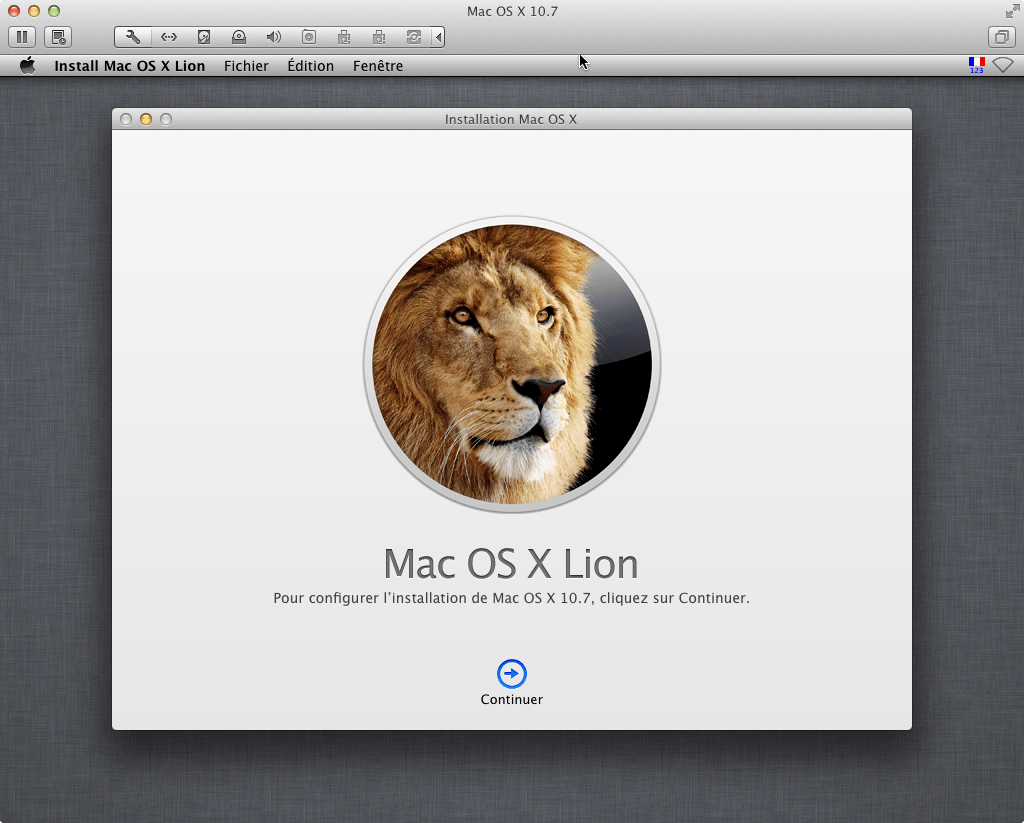The width and height of the screenshot is (1024, 823).
Task: Click the Continuer arrow button
Action: [x=512, y=673]
